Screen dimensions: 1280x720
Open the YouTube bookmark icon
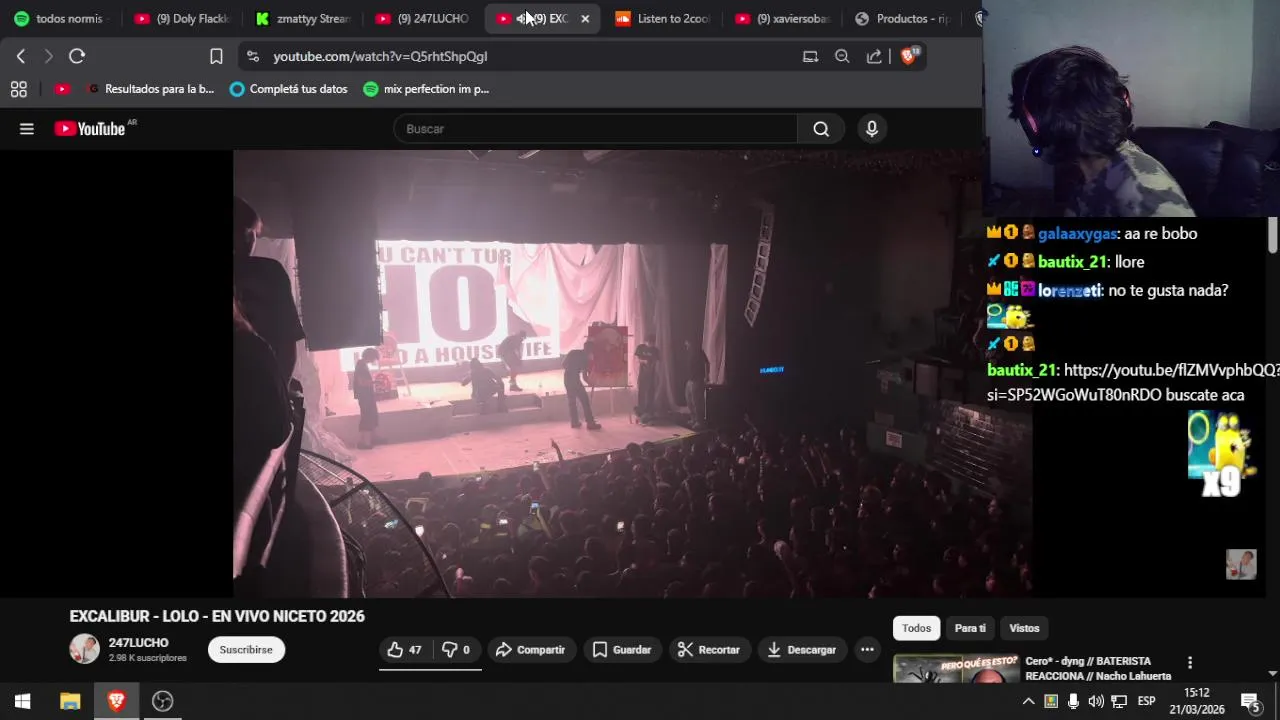[62, 89]
